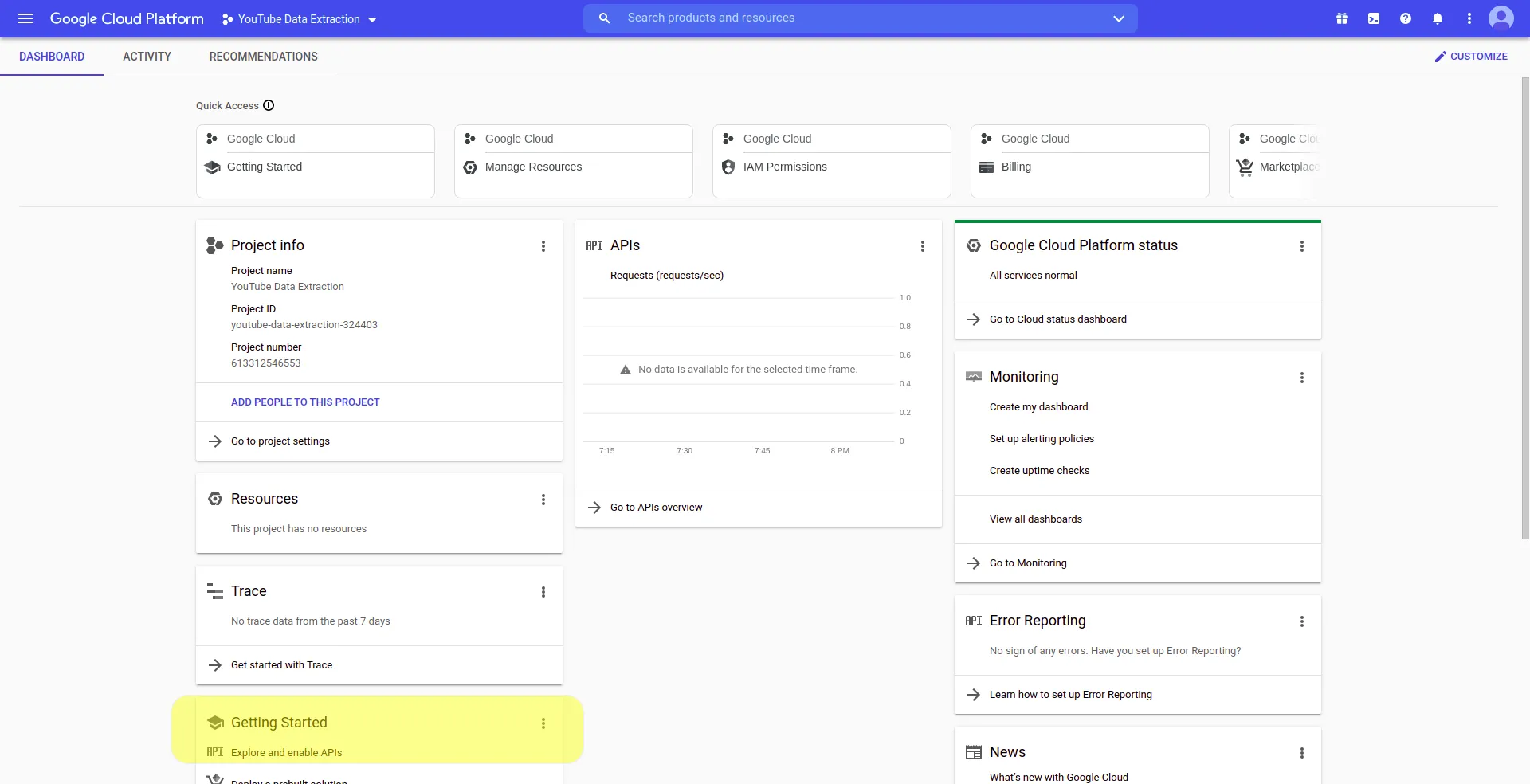Activate Cloud Shell terminal icon
The height and width of the screenshot is (784, 1530).
(1374, 18)
